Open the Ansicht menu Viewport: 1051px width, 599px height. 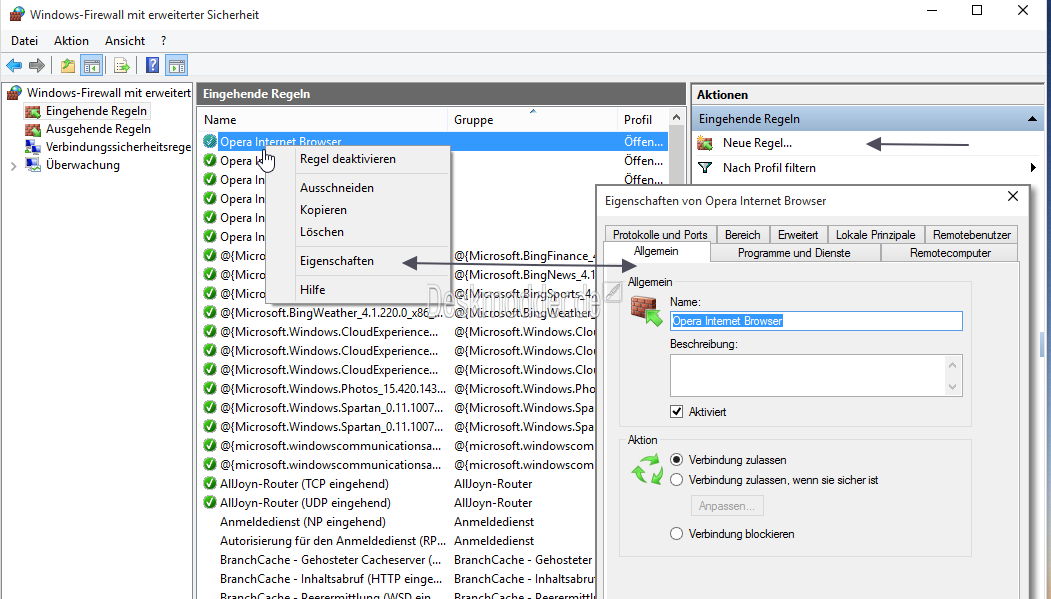[x=125, y=41]
